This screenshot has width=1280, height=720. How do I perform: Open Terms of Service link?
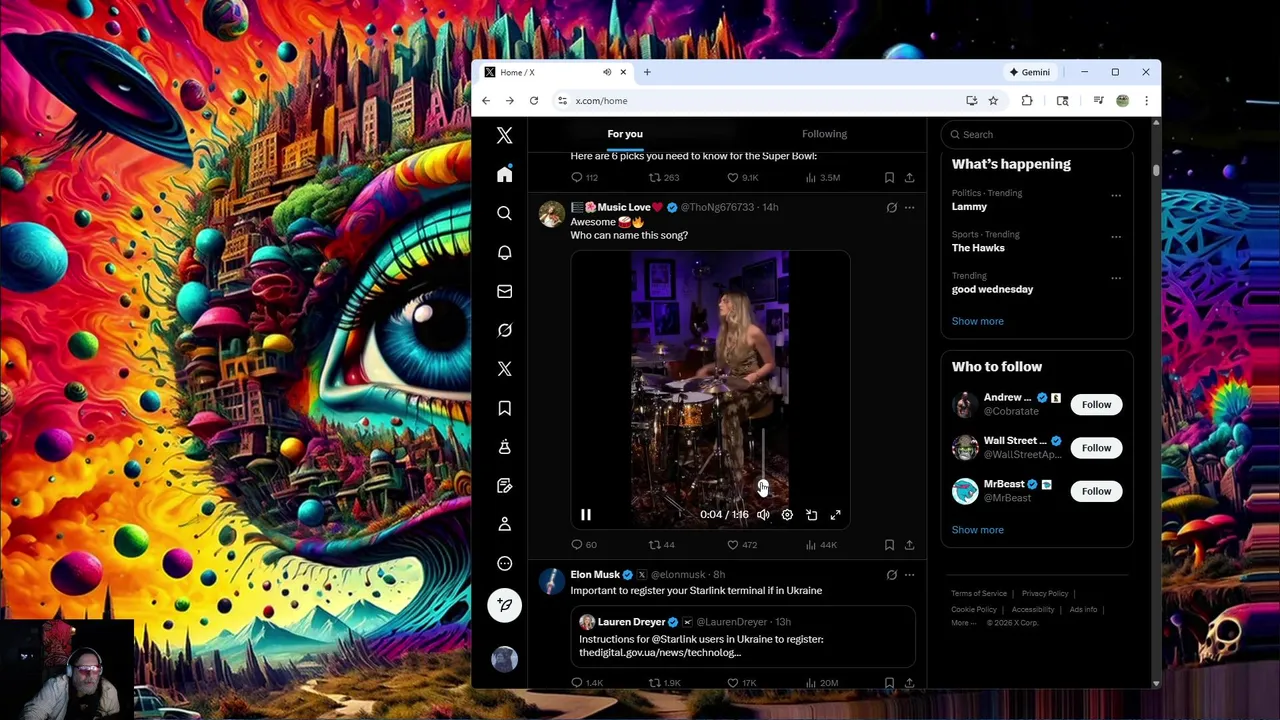(978, 594)
